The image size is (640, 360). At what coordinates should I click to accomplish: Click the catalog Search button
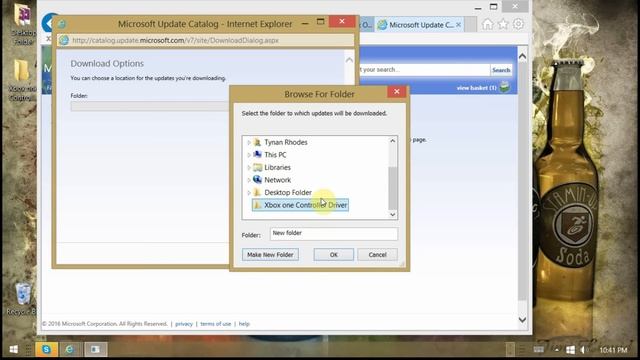501,70
